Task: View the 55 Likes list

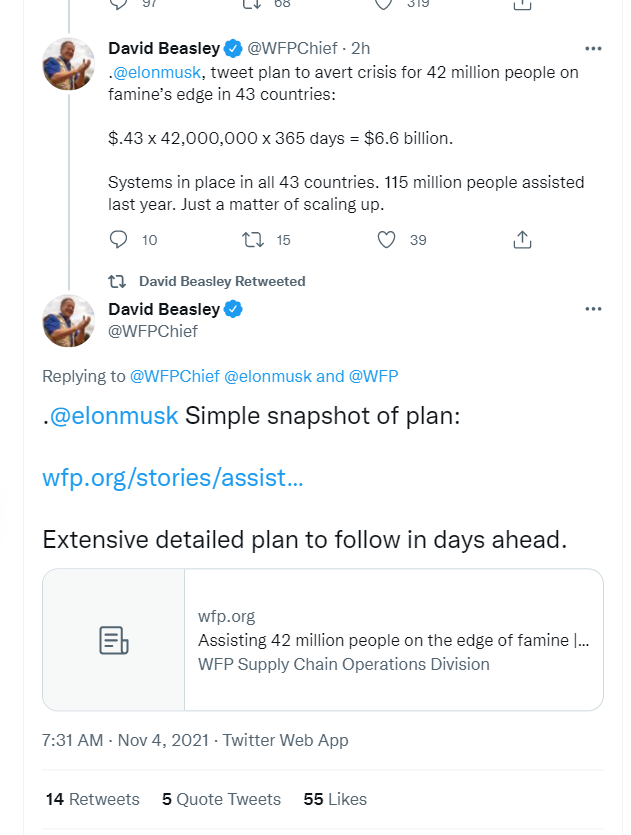Action: (x=335, y=799)
